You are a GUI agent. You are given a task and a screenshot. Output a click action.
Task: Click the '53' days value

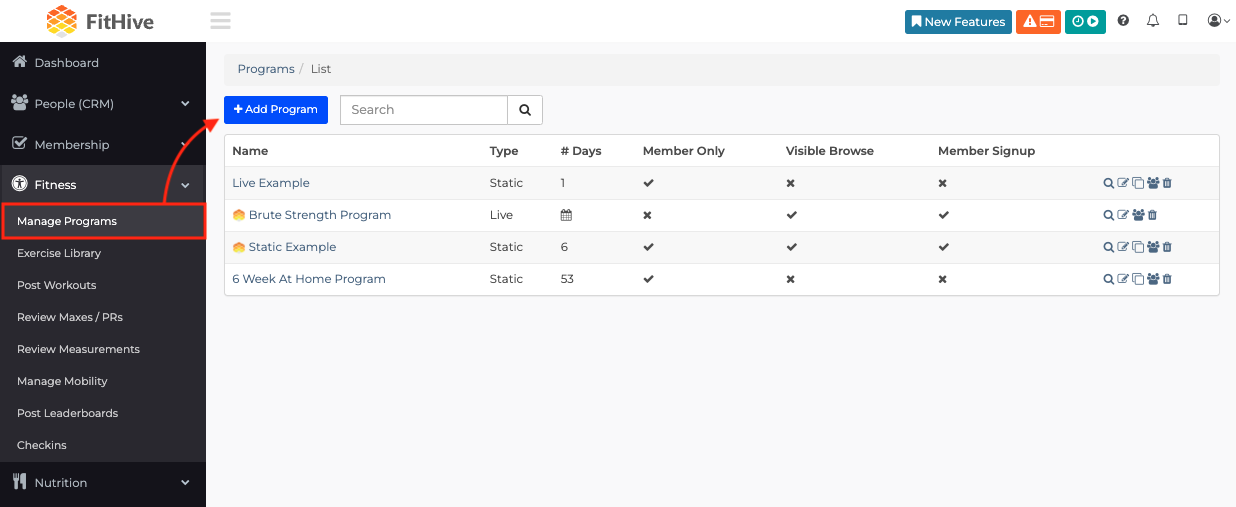[x=567, y=279]
